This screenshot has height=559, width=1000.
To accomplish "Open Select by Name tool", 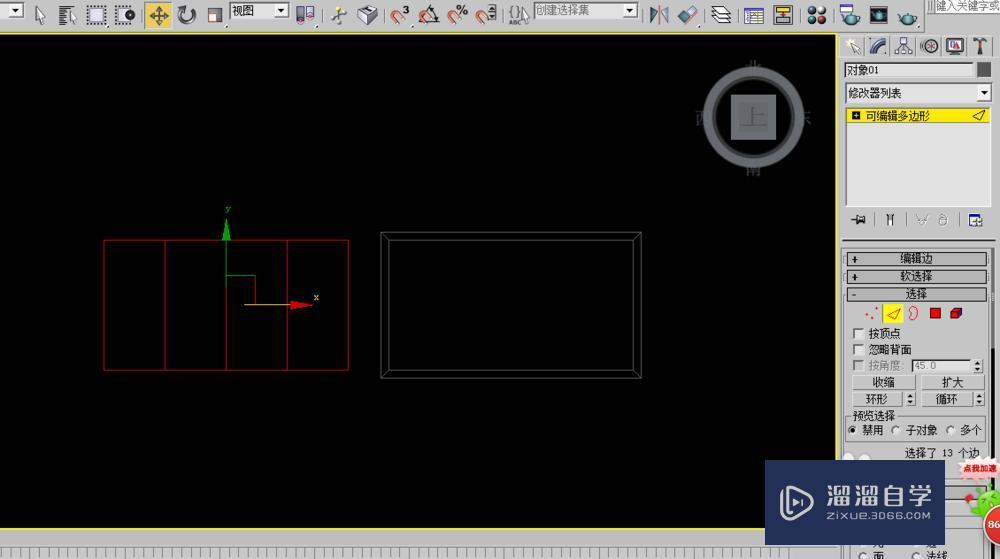I will [67, 15].
